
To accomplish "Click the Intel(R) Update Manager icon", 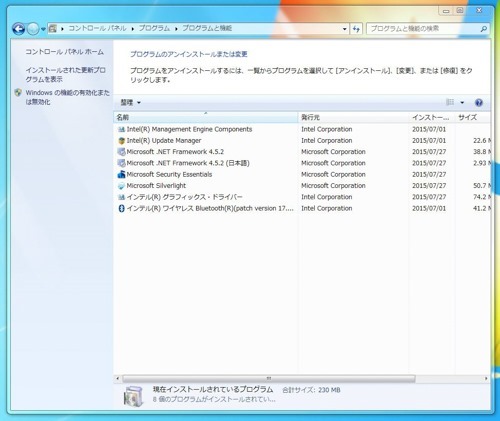I will [121, 141].
